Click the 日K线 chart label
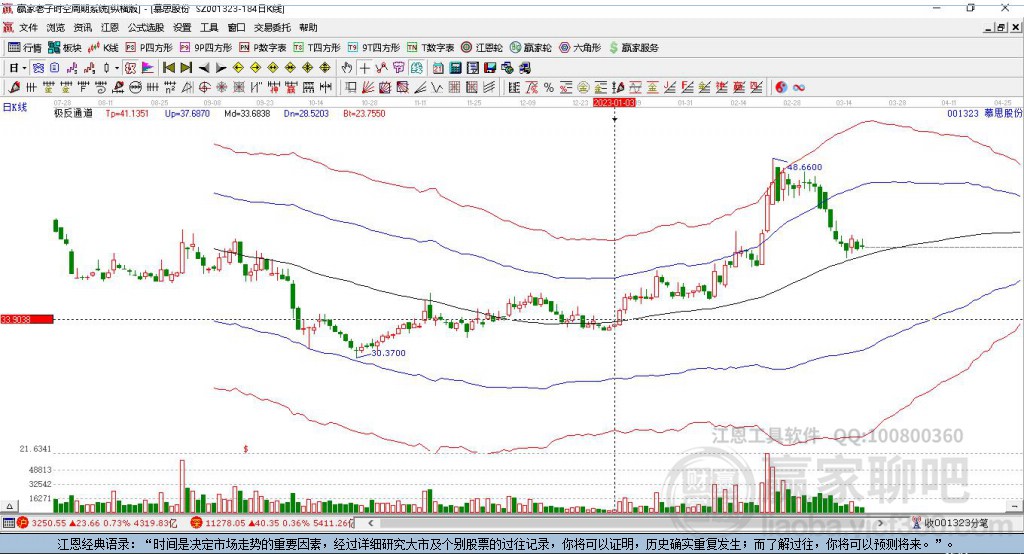 (x=15, y=108)
